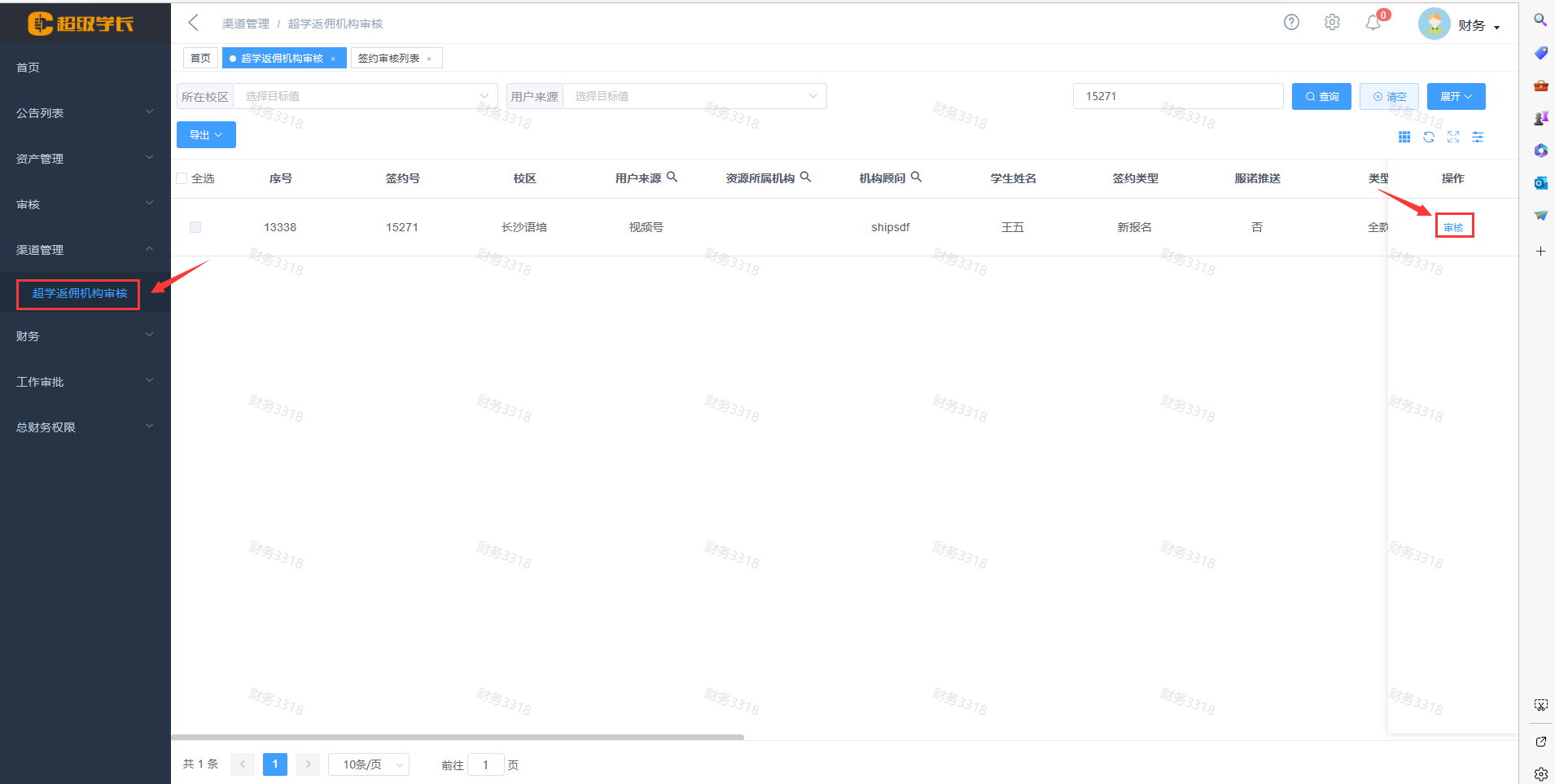Switch to the 签约审核列表 tab

[x=389, y=59]
